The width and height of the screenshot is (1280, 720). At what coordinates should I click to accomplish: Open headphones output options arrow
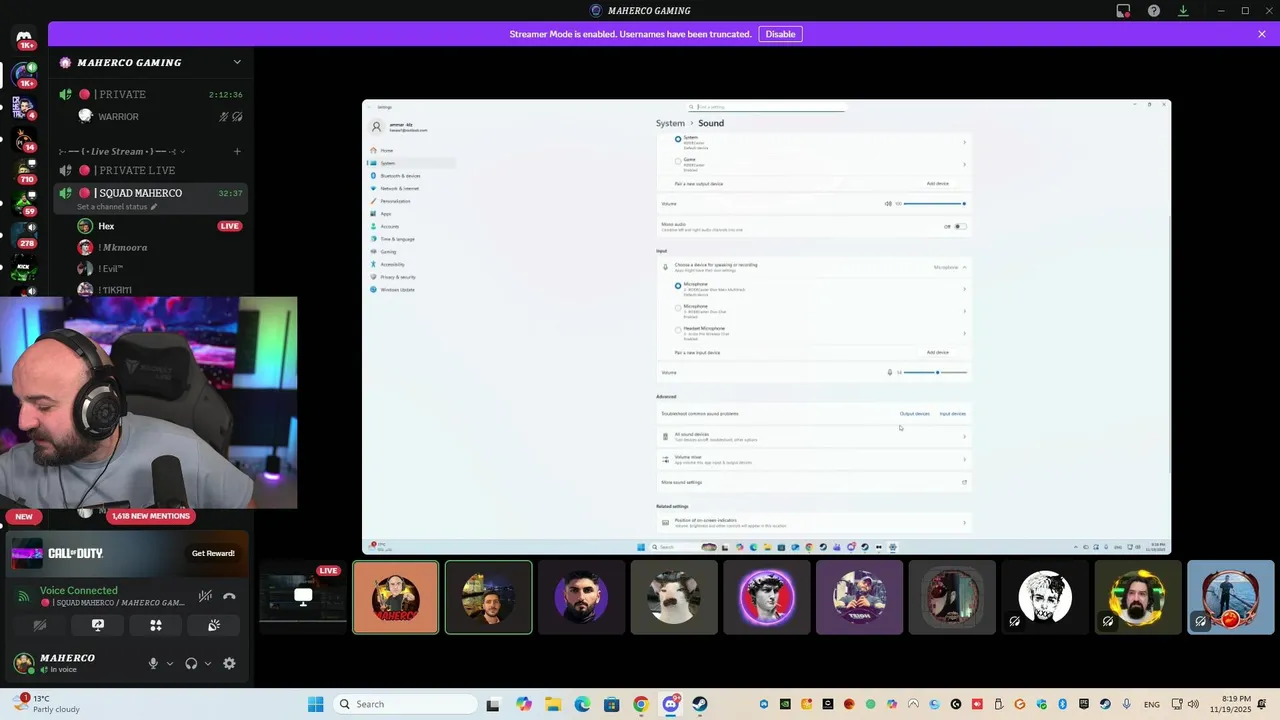tap(208, 663)
